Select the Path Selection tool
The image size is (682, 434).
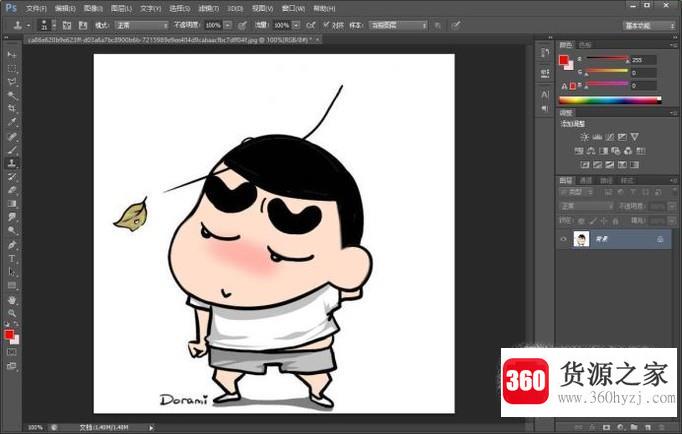click(12, 272)
